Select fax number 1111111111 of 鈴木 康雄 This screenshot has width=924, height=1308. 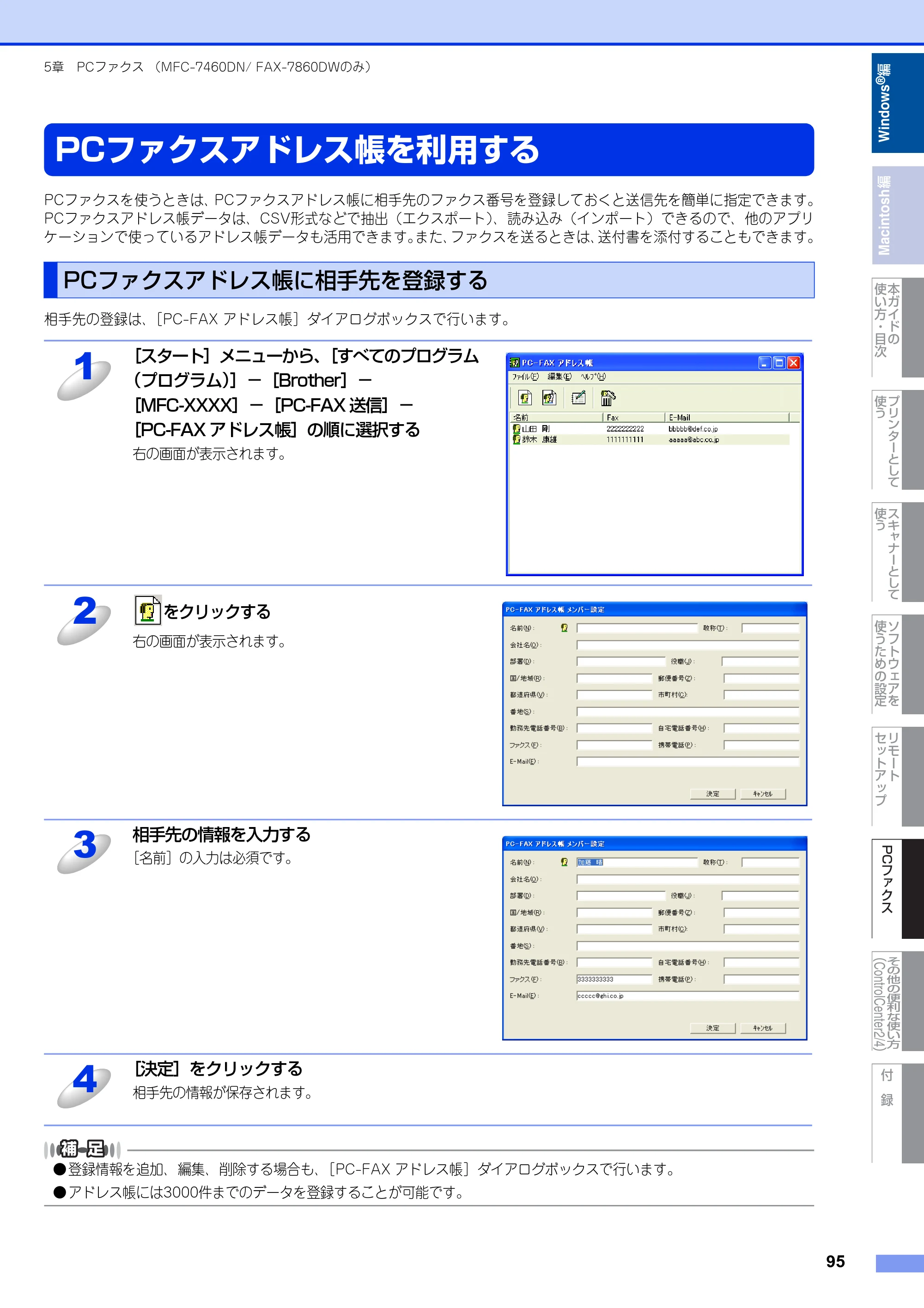point(625,439)
